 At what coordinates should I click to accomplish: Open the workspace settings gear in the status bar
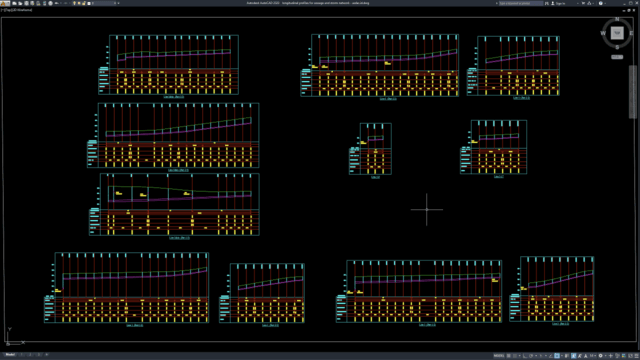[x=600, y=356]
